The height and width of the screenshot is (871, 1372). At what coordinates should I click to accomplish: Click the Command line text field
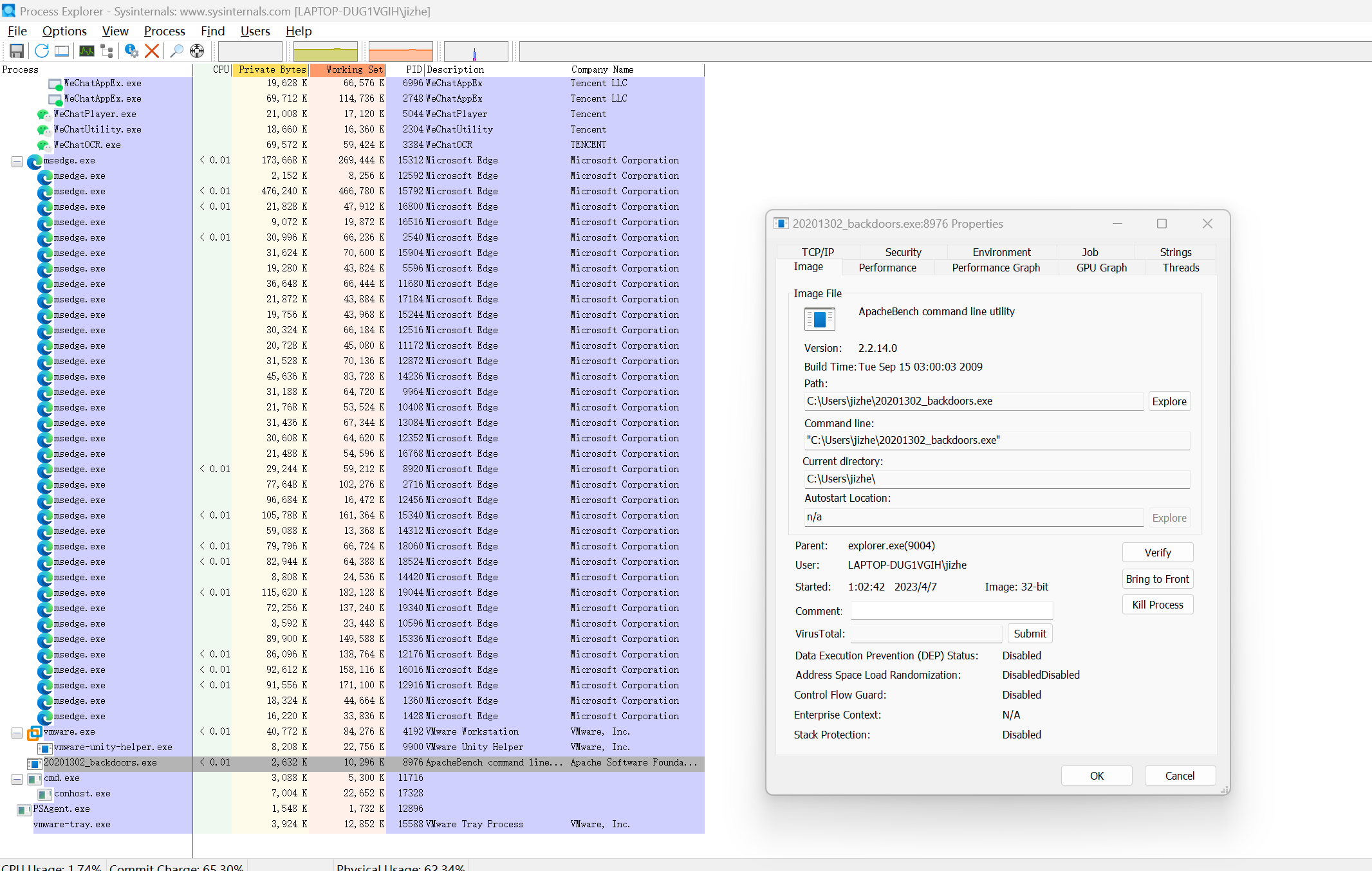pos(996,441)
